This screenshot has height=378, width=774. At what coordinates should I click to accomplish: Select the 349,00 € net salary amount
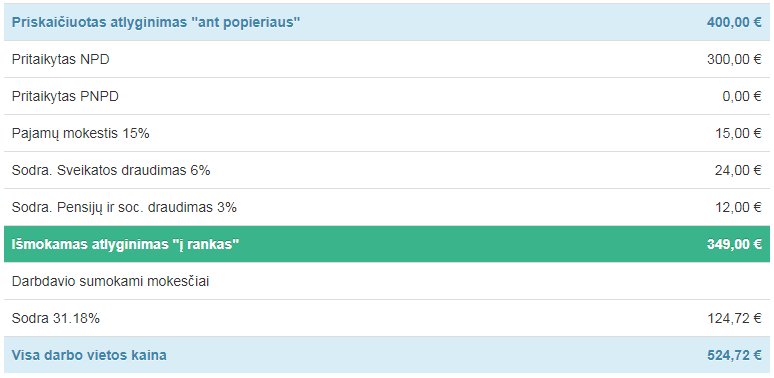click(734, 245)
